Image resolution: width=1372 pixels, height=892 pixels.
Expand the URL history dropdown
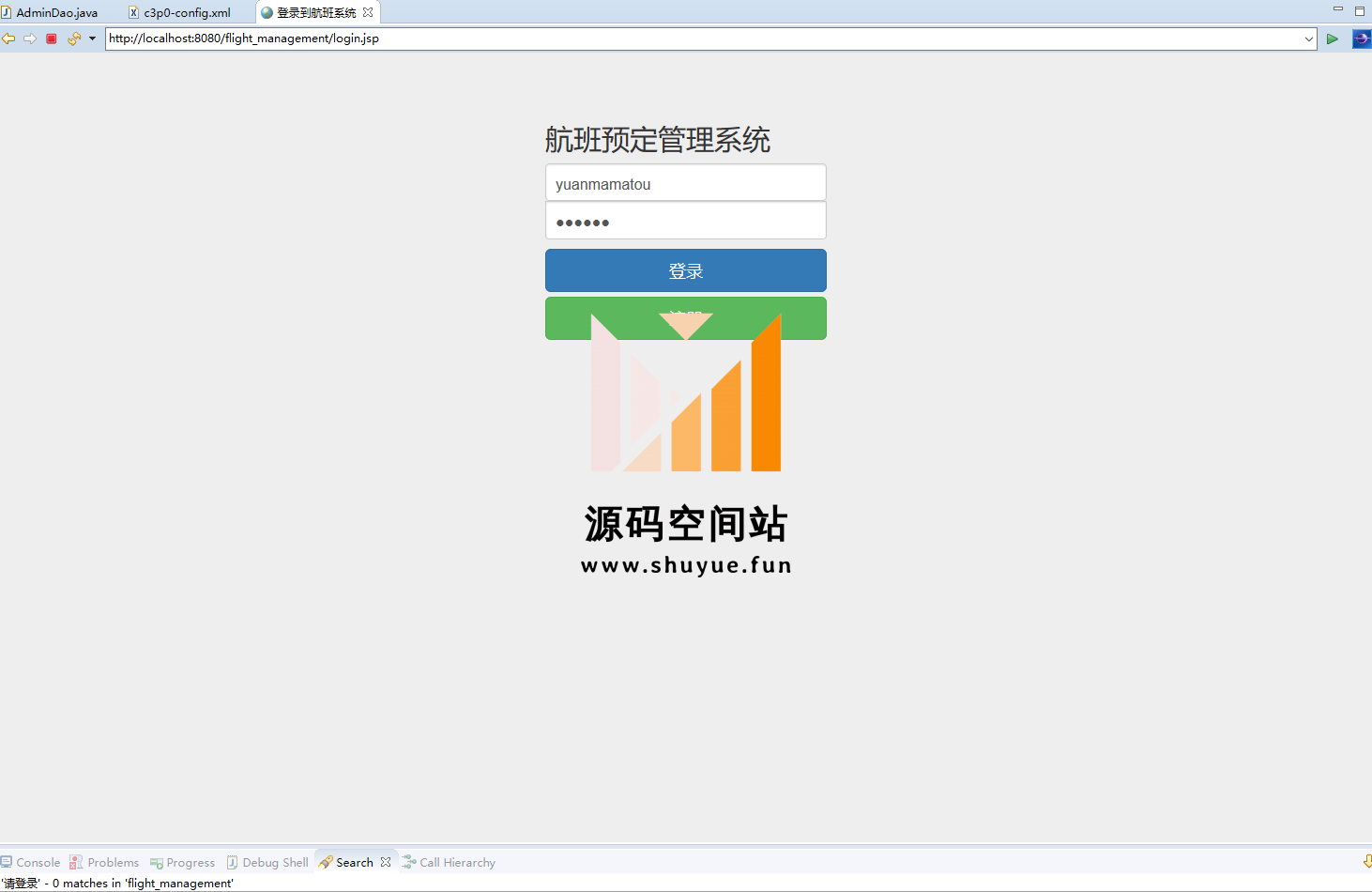(1308, 38)
